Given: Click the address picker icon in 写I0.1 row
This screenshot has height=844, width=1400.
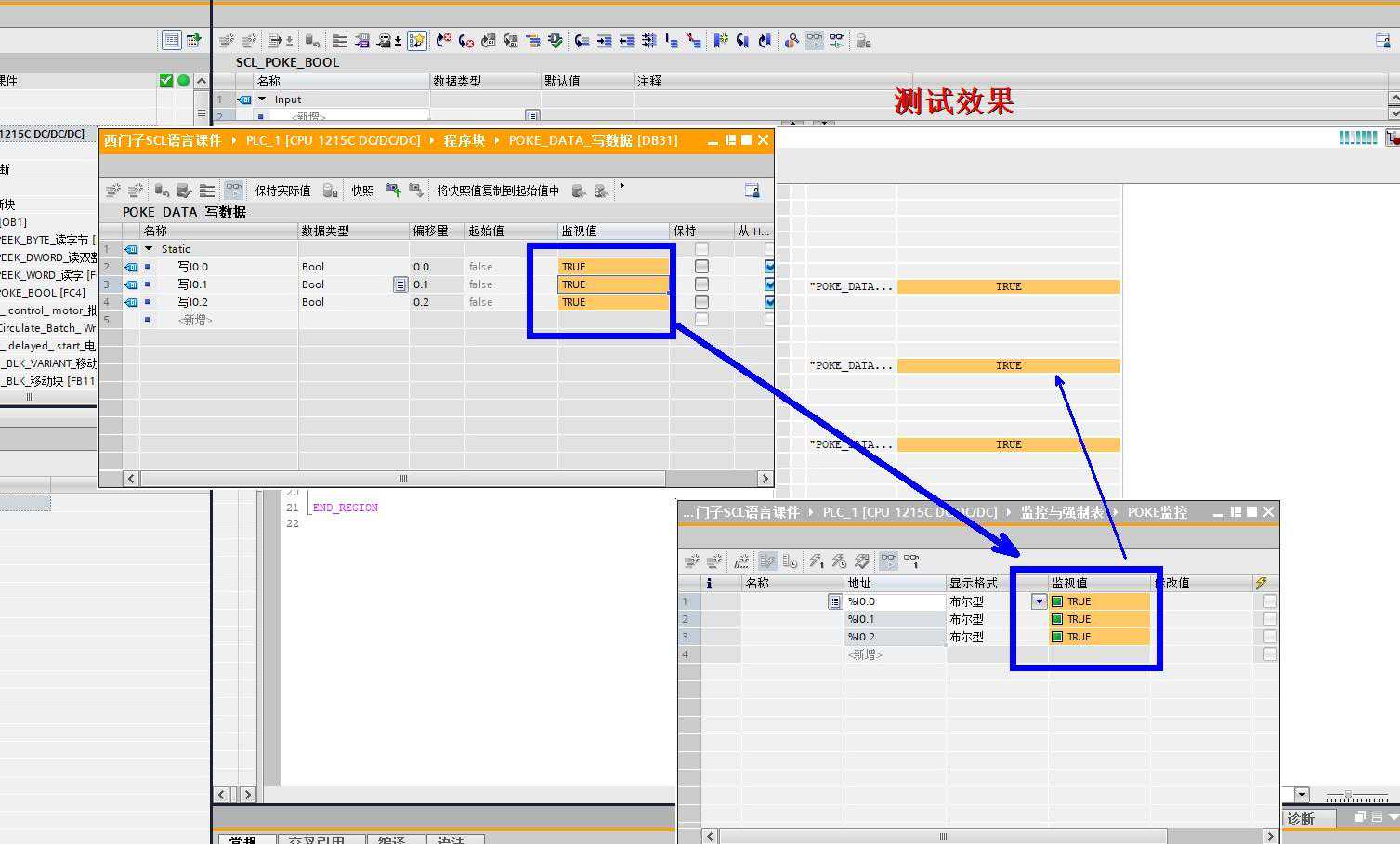Looking at the screenshot, I should pos(399,284).
